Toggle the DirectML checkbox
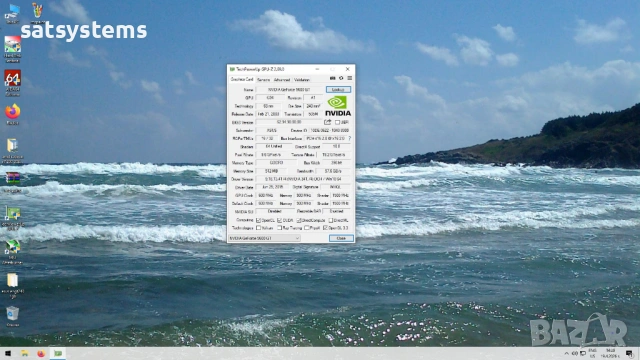Image resolution: width=640 pixels, height=360 pixels. [331, 220]
